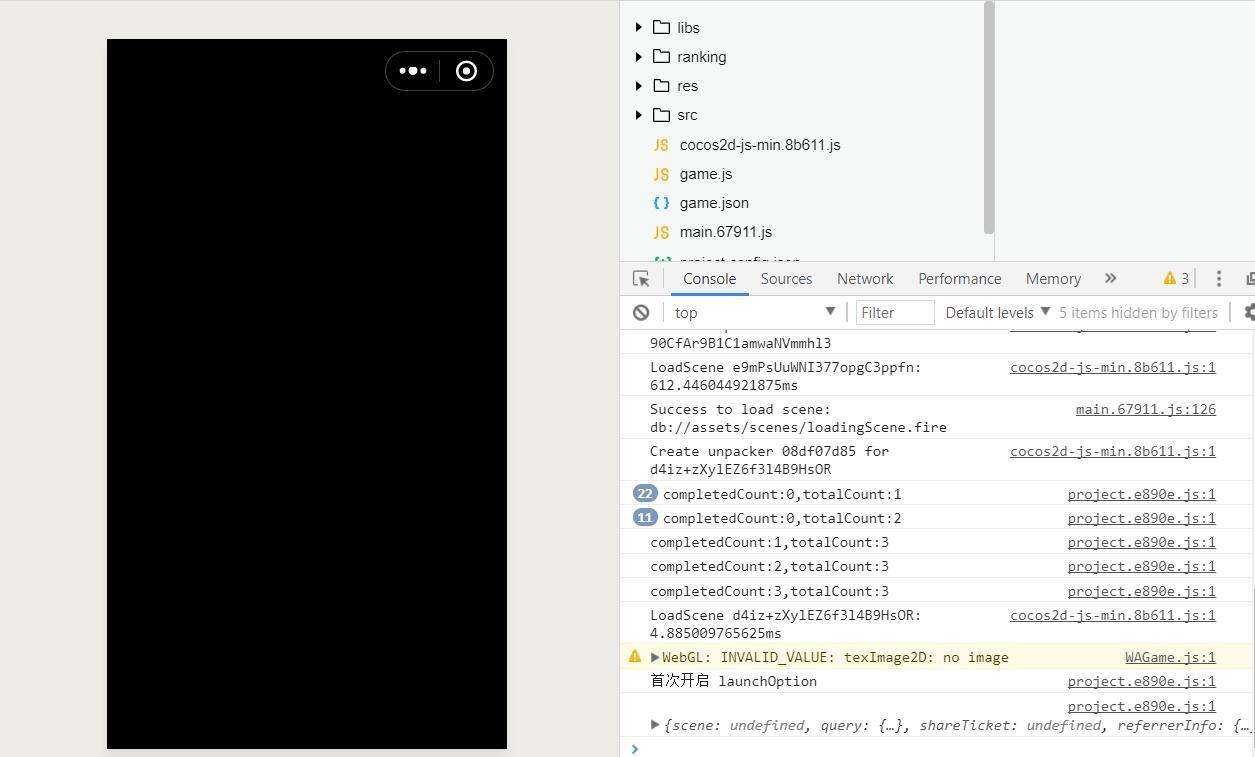Image resolution: width=1255 pixels, height=757 pixels.
Task: Switch to the Performance tab
Action: coord(959,279)
